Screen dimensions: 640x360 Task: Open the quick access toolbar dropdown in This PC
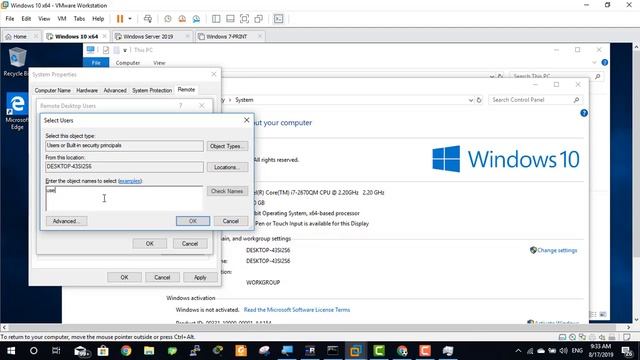[125, 50]
